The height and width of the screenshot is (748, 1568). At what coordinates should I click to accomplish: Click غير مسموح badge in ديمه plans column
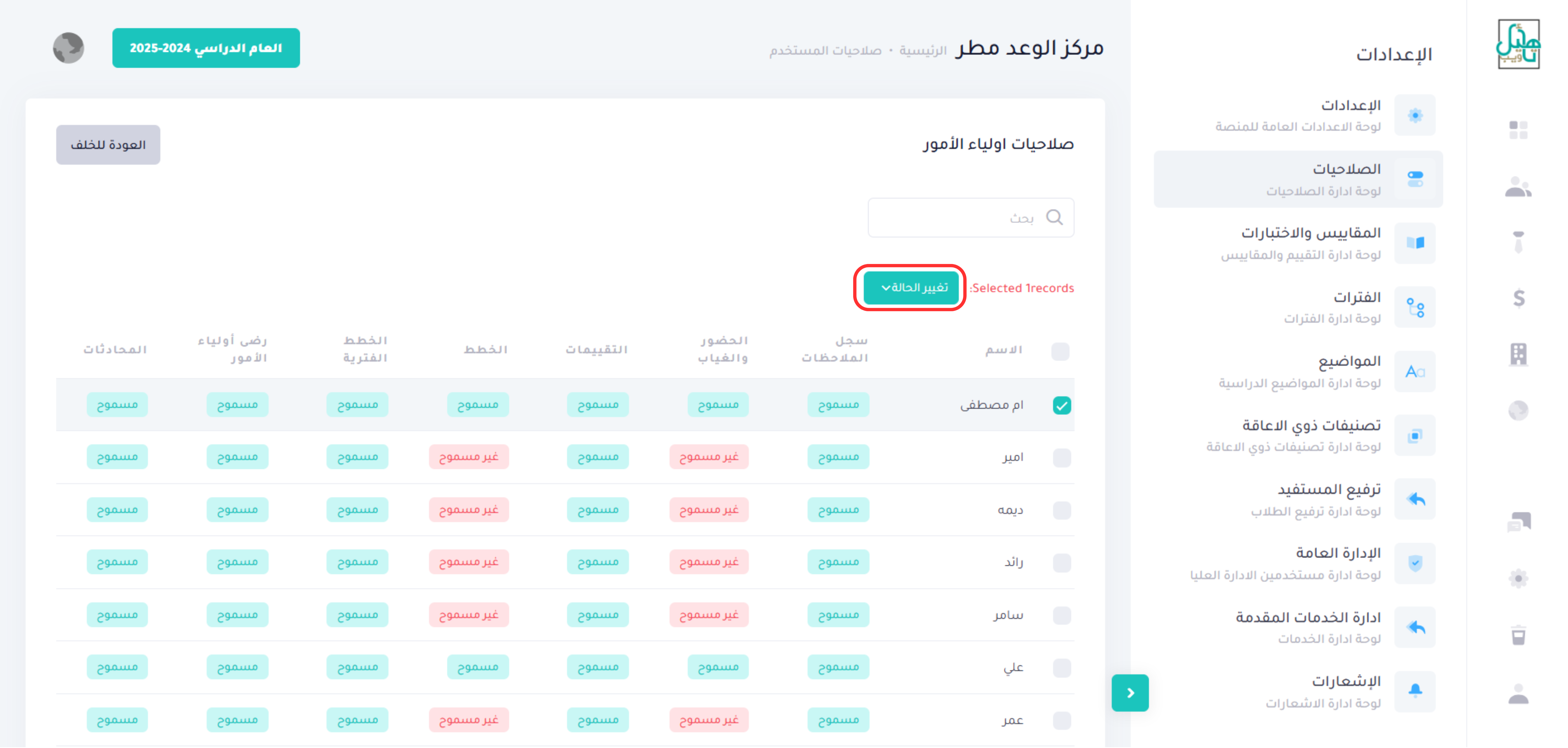click(x=469, y=509)
